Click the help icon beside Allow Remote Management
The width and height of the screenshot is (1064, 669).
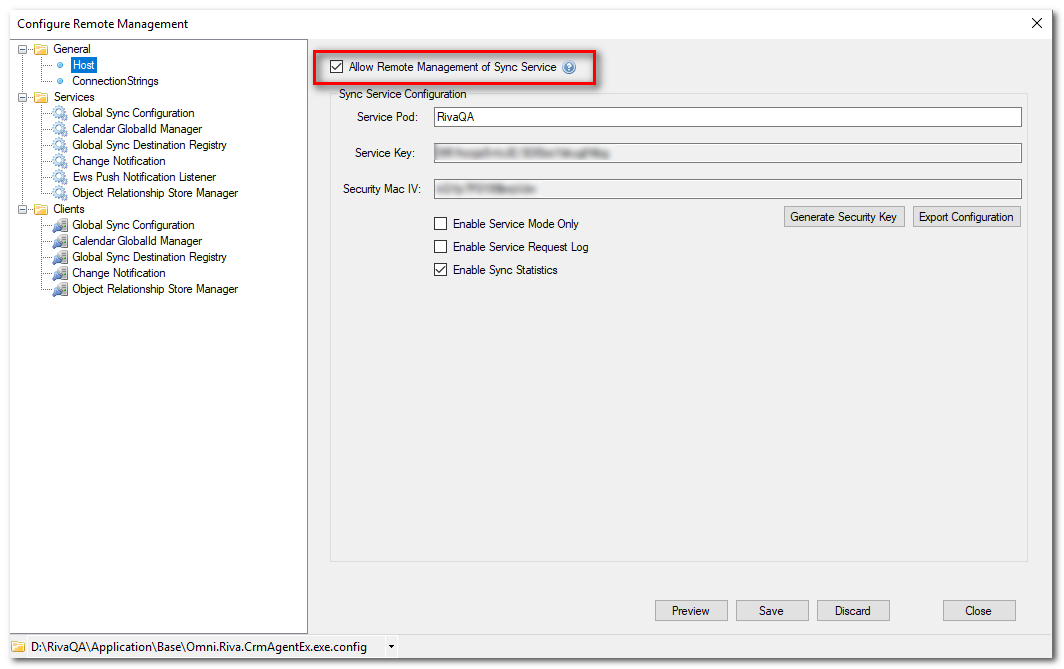pos(569,67)
